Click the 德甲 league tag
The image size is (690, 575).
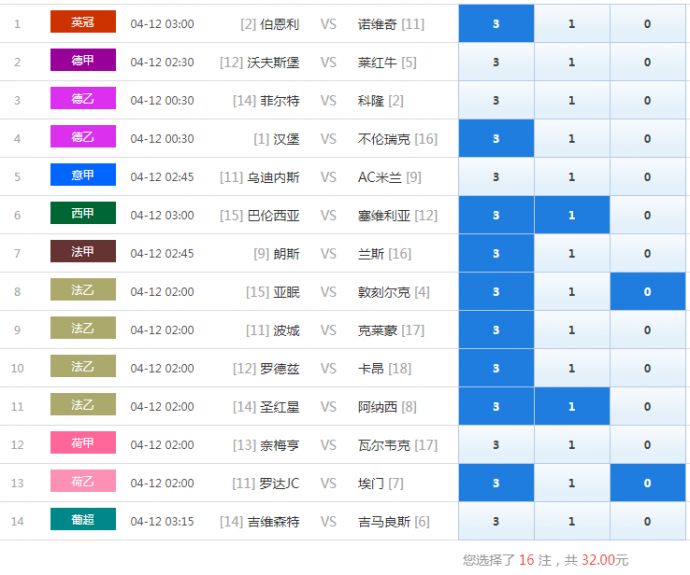[x=83, y=60]
